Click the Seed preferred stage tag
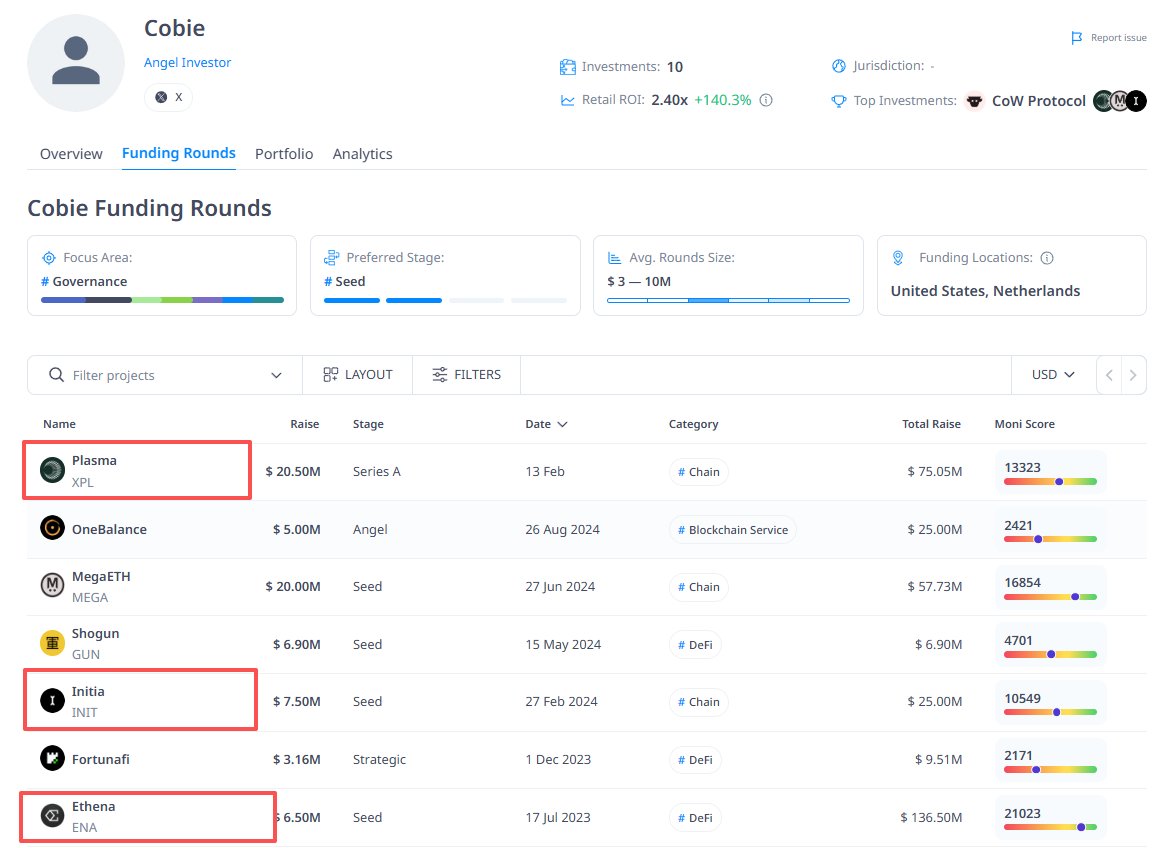 click(x=345, y=281)
